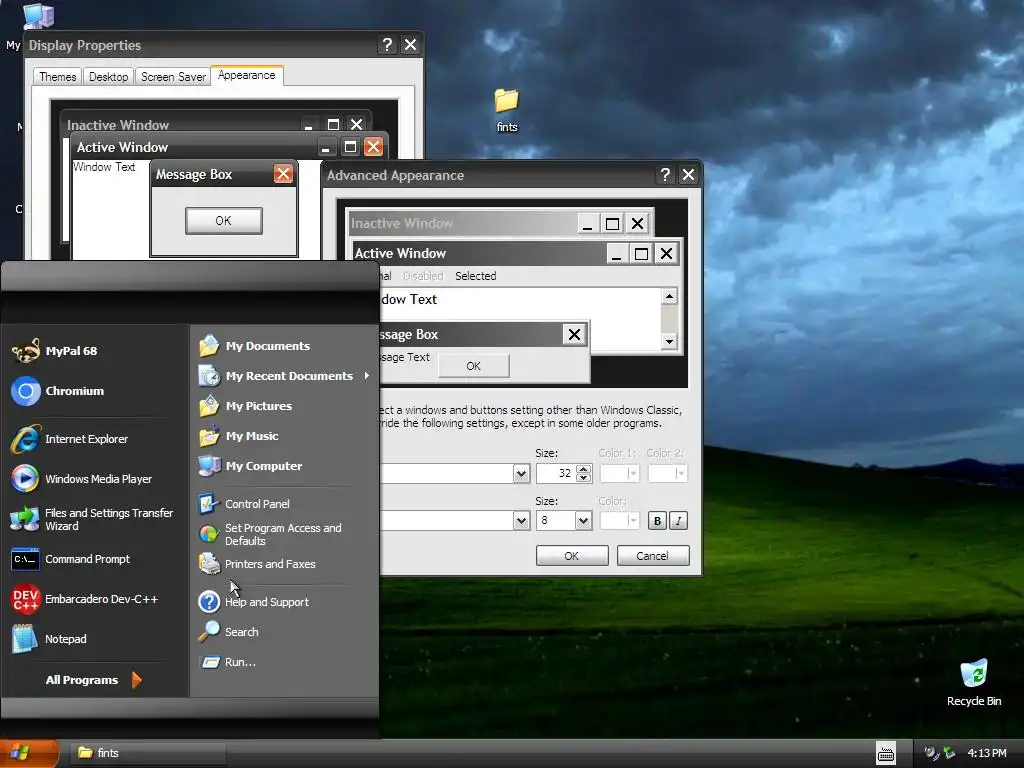Click the Display Properties help button

387,44
